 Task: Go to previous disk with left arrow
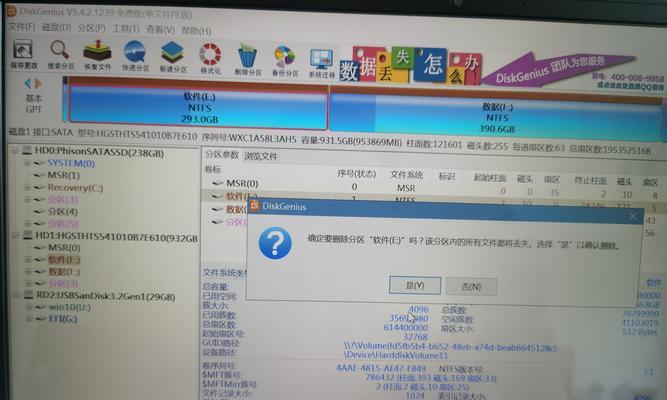coord(28,83)
